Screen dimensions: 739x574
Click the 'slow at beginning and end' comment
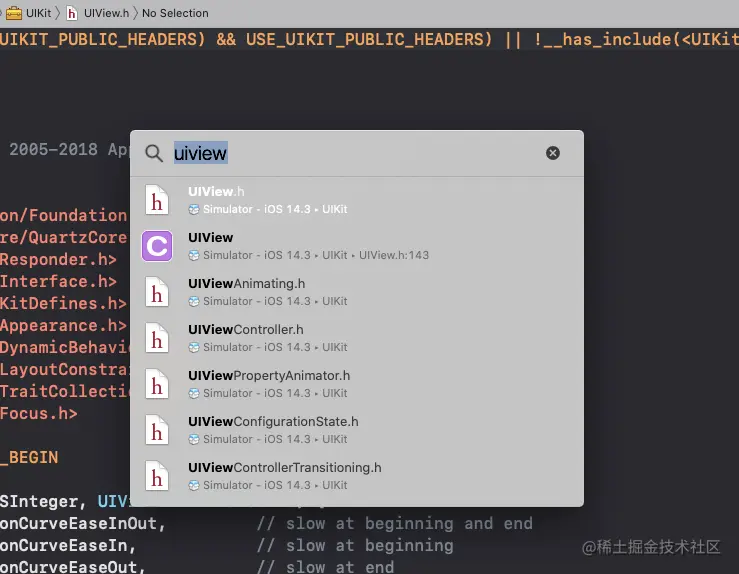(394, 524)
